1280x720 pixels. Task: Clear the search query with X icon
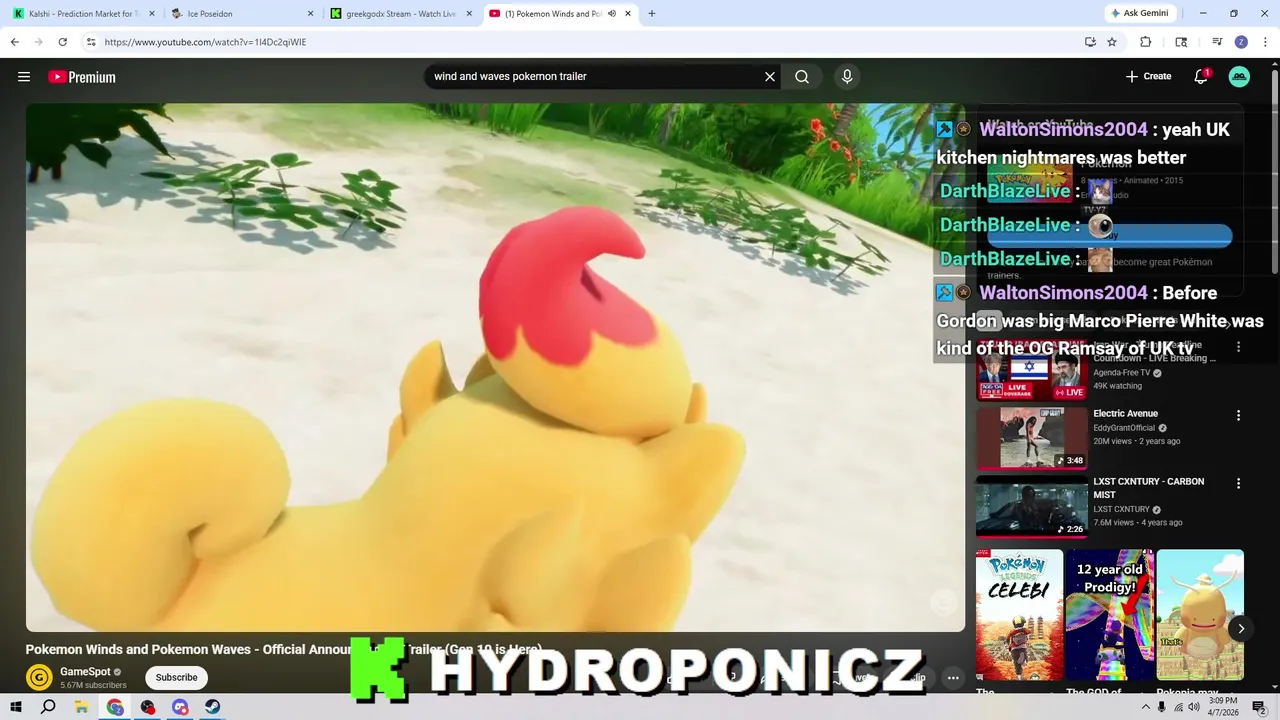click(x=770, y=77)
